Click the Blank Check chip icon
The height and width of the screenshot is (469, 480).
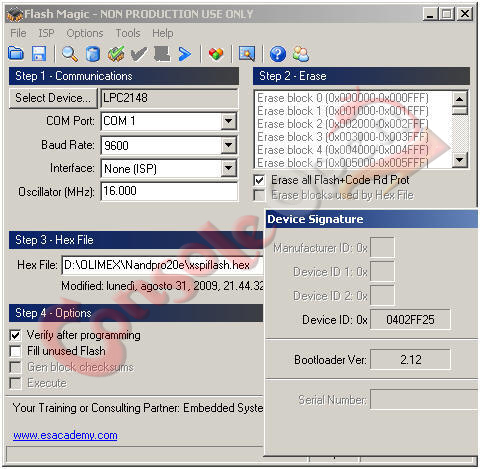[x=116, y=54]
